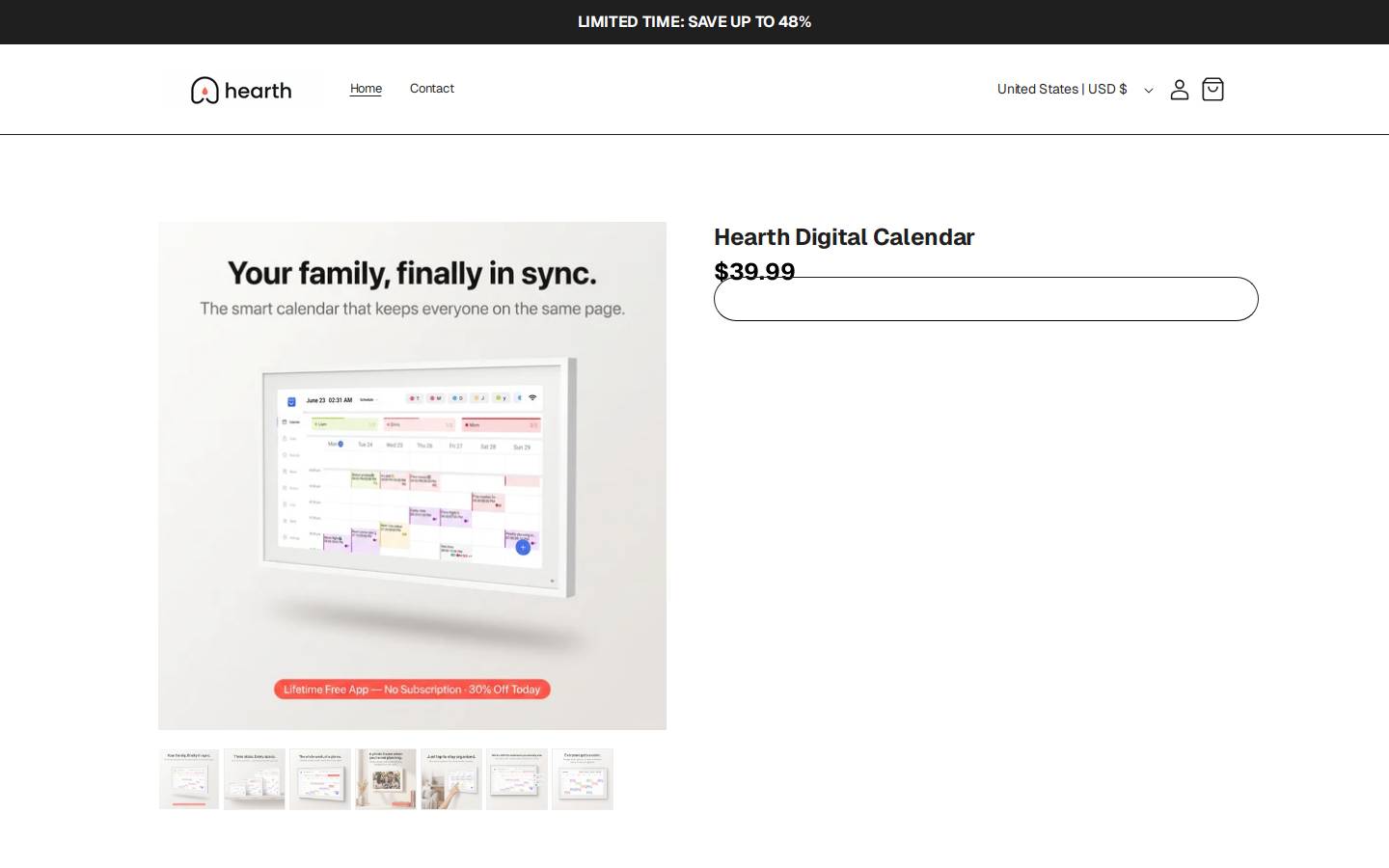Select the thumbnail showing a family photo frame
This screenshot has width=1389, height=868.
tap(386, 779)
